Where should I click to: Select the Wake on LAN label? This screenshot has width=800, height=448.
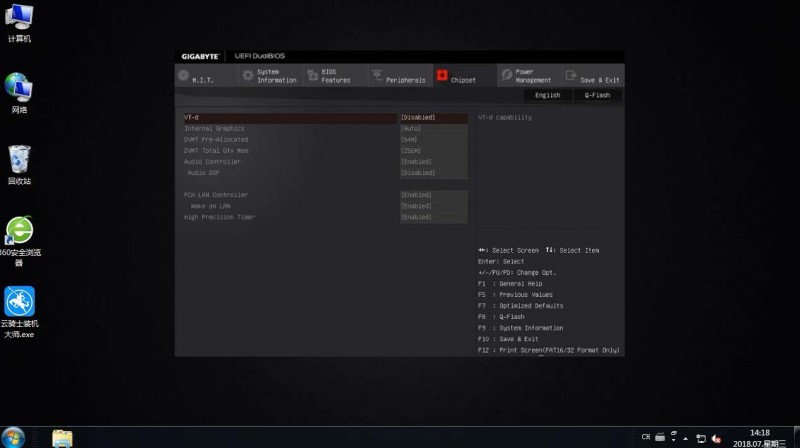[x=210, y=206]
